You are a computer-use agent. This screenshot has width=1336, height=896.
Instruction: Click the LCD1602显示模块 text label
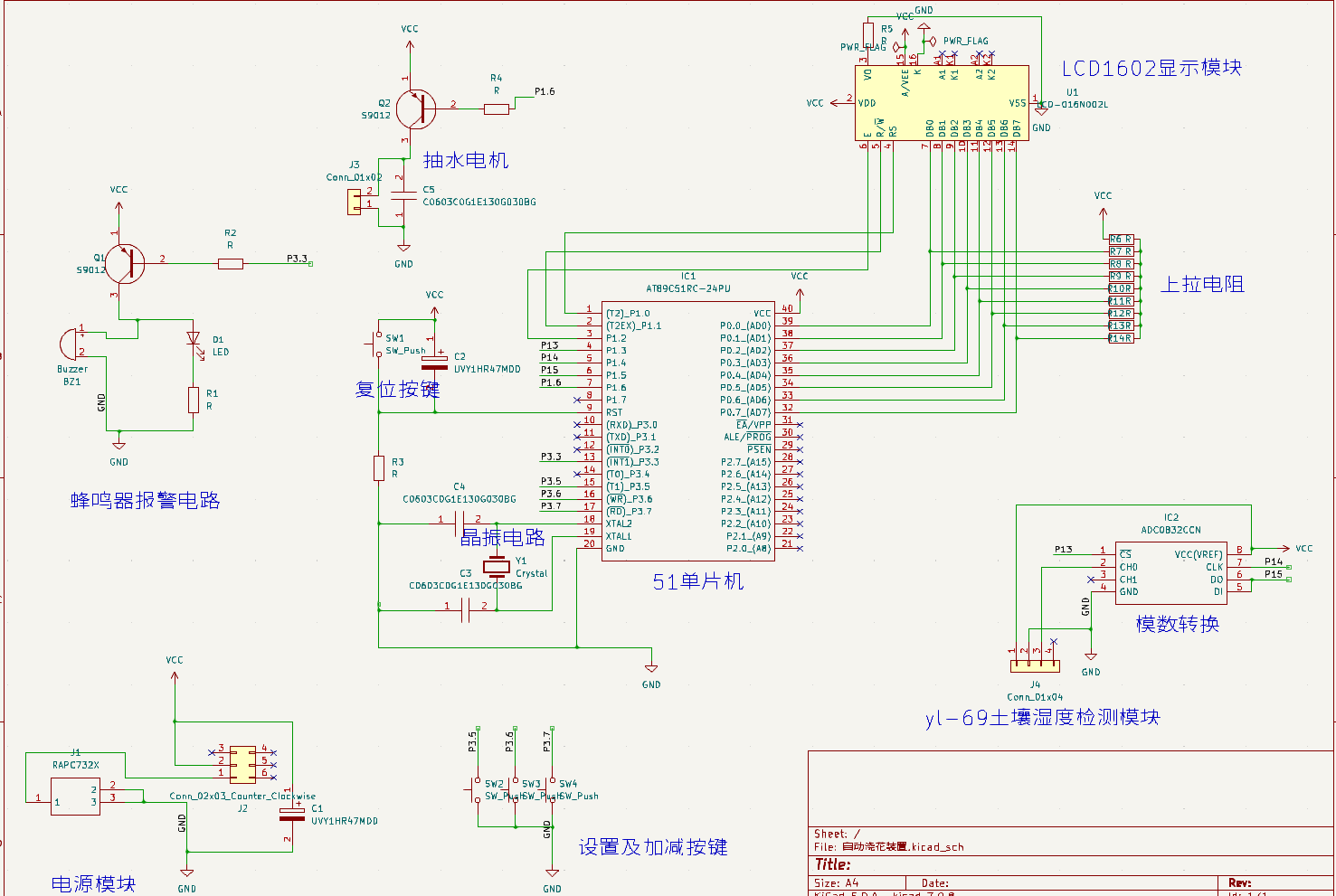(x=1151, y=68)
